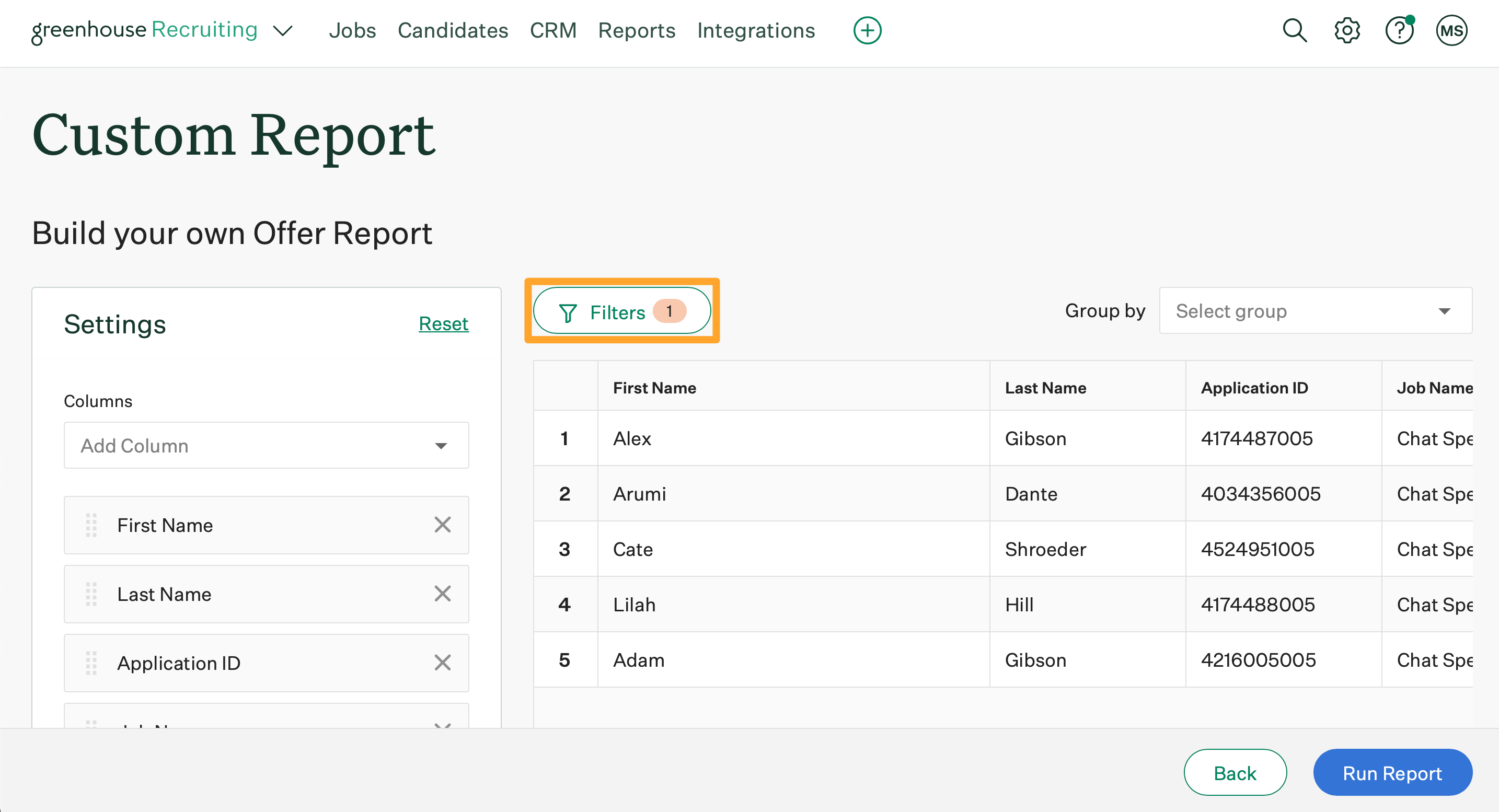Click the Dante last name cell
This screenshot has height=812, width=1499.
(x=1088, y=493)
